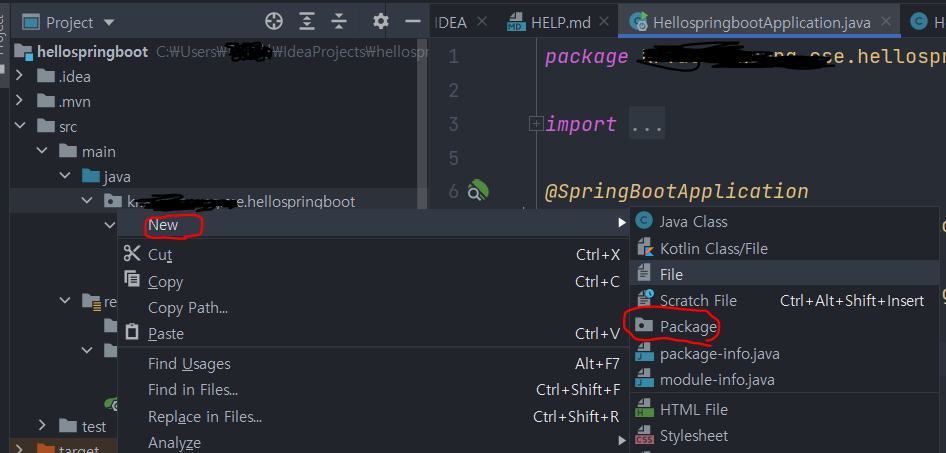Choose Find Usages from context menu
The width and height of the screenshot is (946, 453).
click(374, 364)
